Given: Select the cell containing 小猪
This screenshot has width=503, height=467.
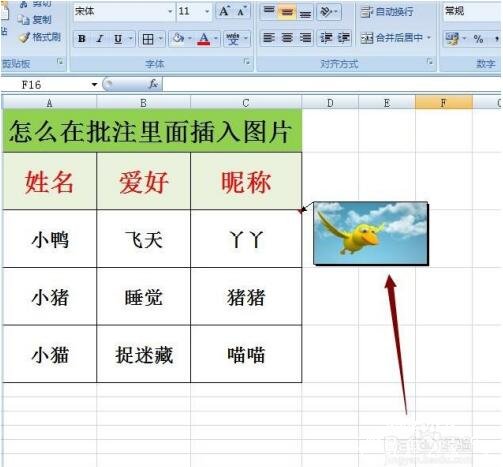Looking at the screenshot, I should [x=49, y=296].
